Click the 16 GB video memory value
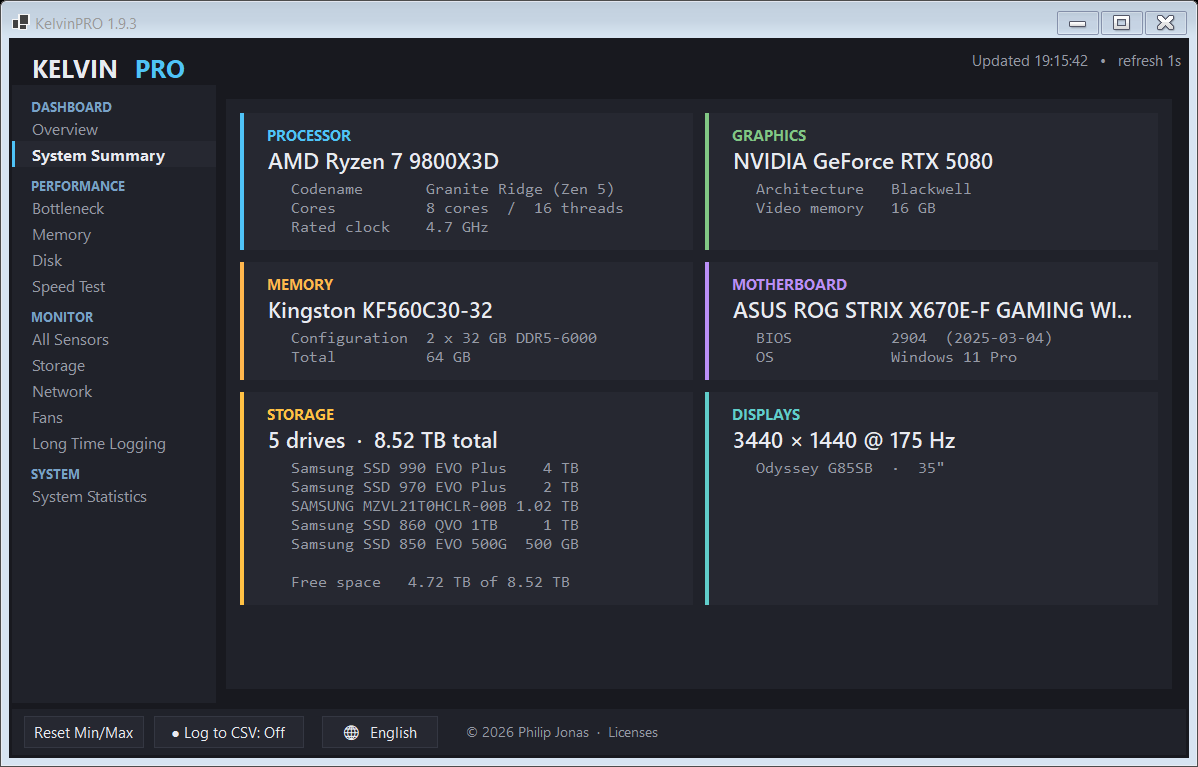The image size is (1198, 767). (x=913, y=208)
